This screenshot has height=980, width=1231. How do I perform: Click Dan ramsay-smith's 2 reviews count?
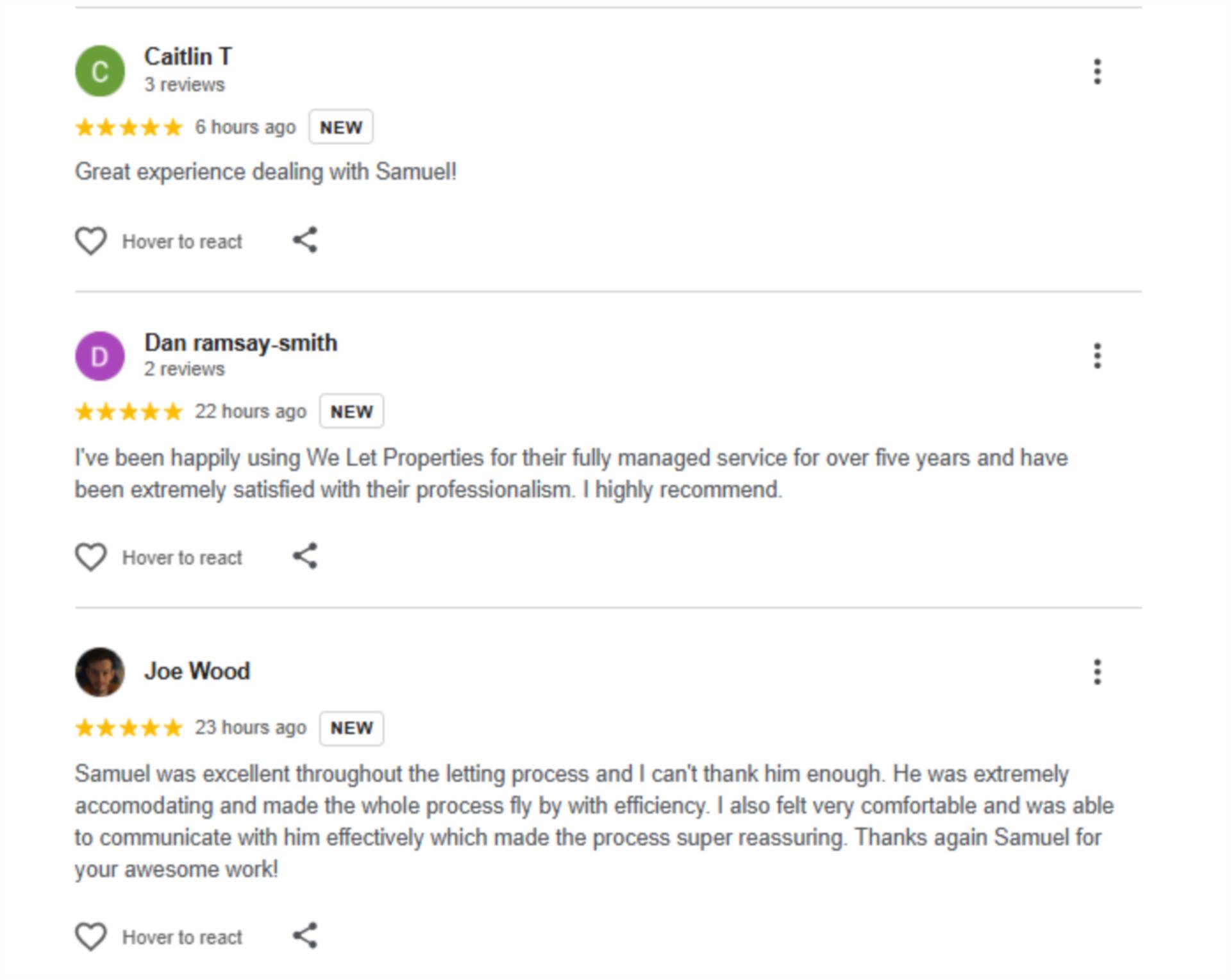pos(184,369)
